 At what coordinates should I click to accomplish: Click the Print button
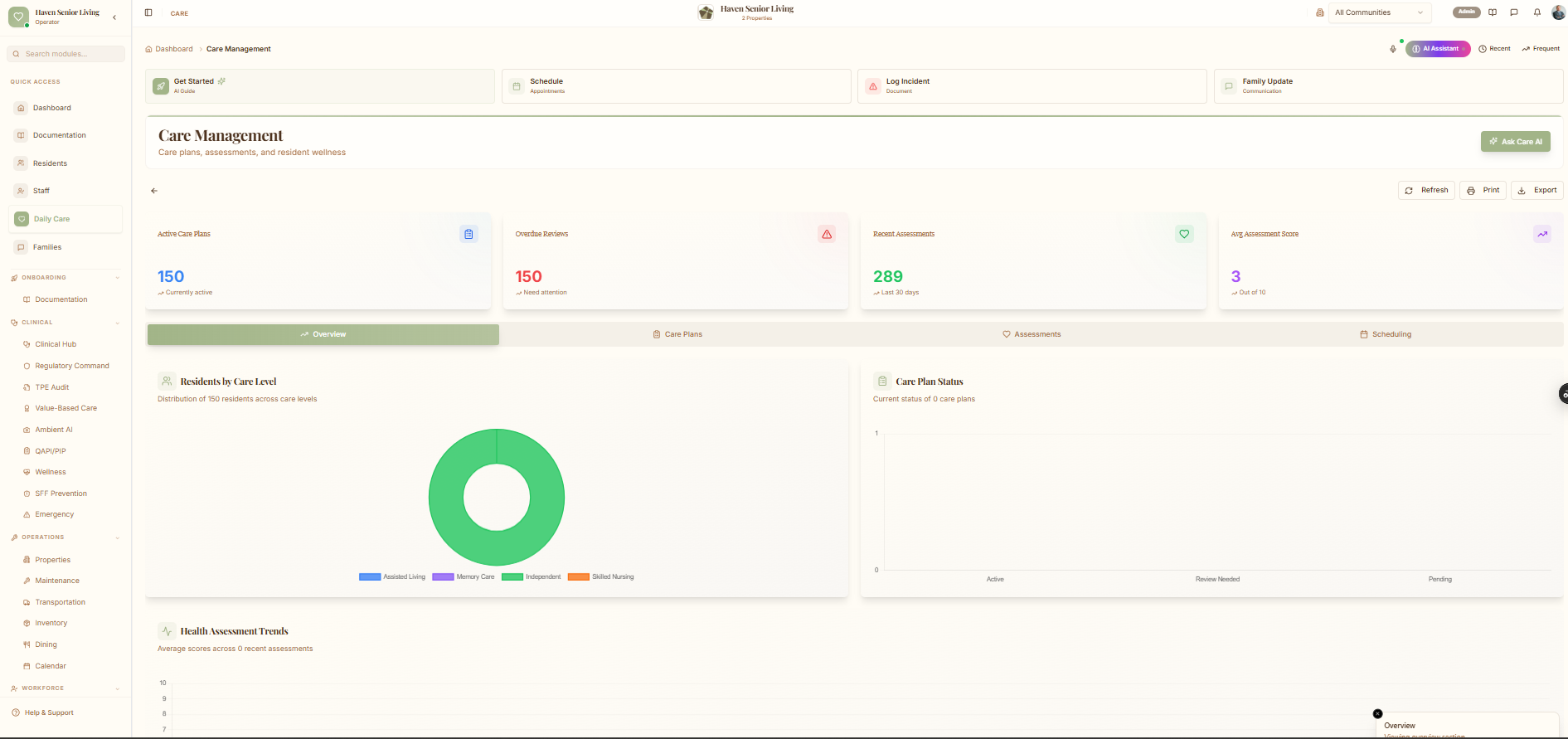tap(1483, 190)
